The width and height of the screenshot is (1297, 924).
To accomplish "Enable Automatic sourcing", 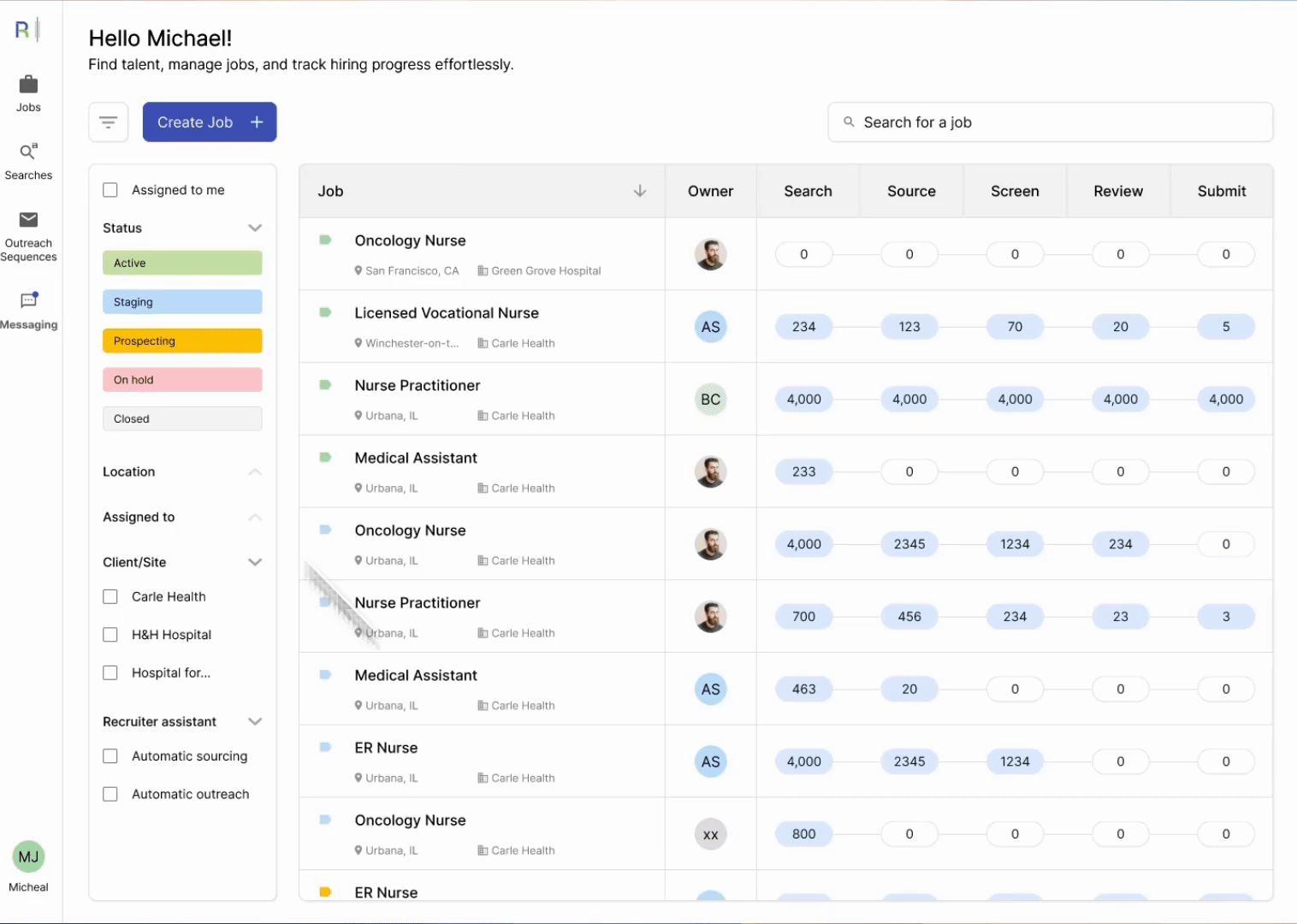I will click(110, 755).
